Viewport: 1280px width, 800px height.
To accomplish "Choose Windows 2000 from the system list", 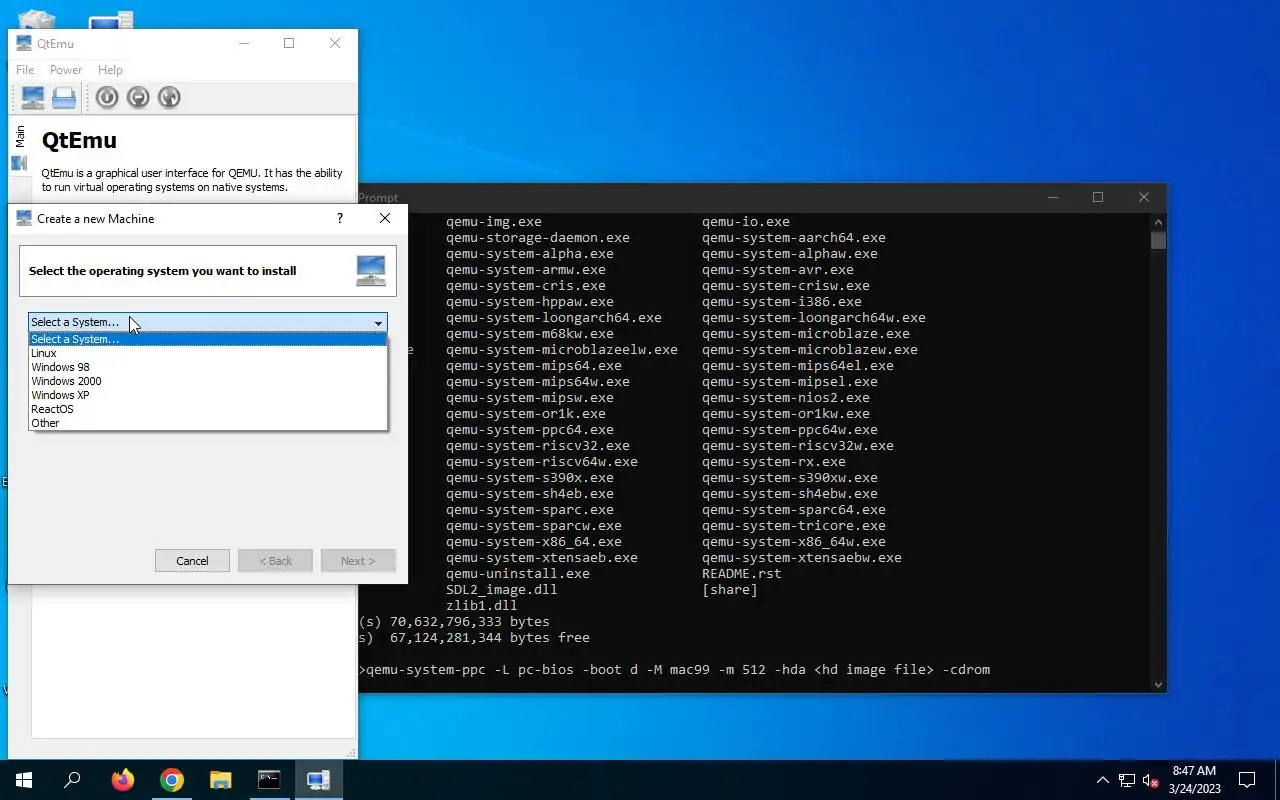I will (x=208, y=381).
